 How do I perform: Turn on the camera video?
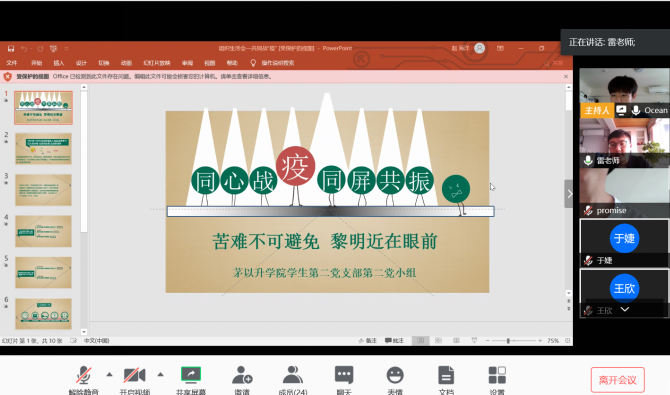click(x=134, y=375)
